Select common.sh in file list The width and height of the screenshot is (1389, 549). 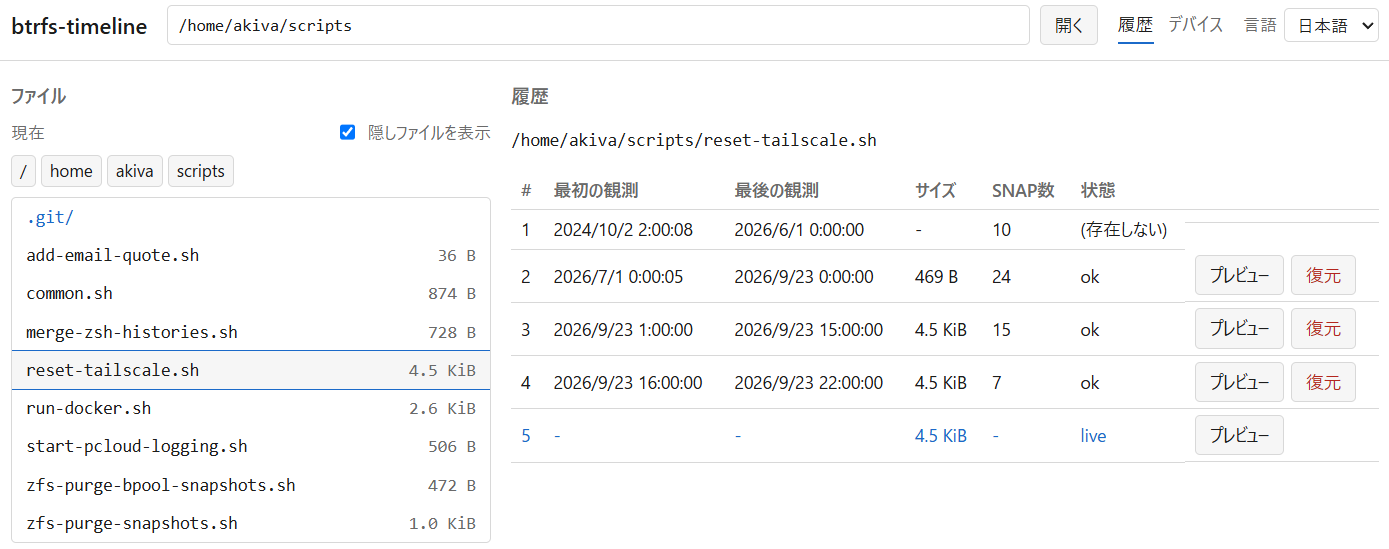pyautogui.click(x=251, y=293)
